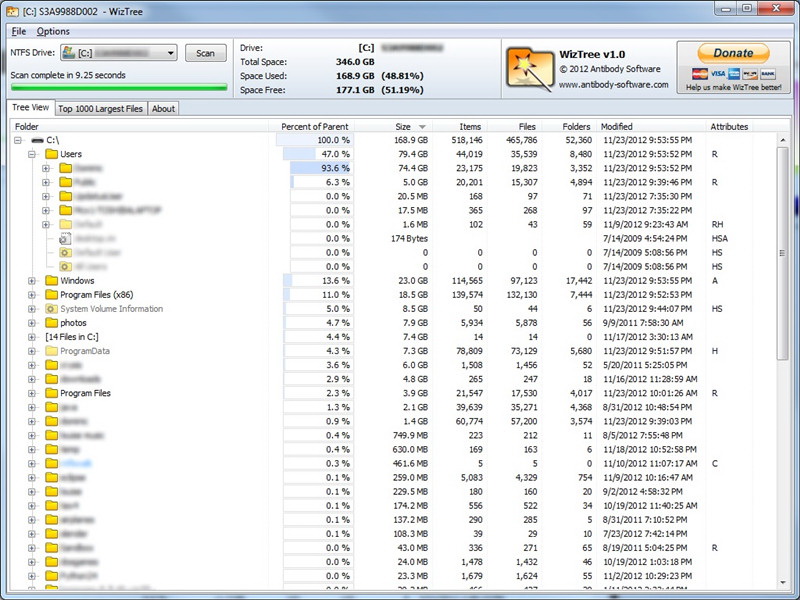Image resolution: width=800 pixels, height=600 pixels.
Task: Collapse the C:\ root node
Action: (18, 140)
